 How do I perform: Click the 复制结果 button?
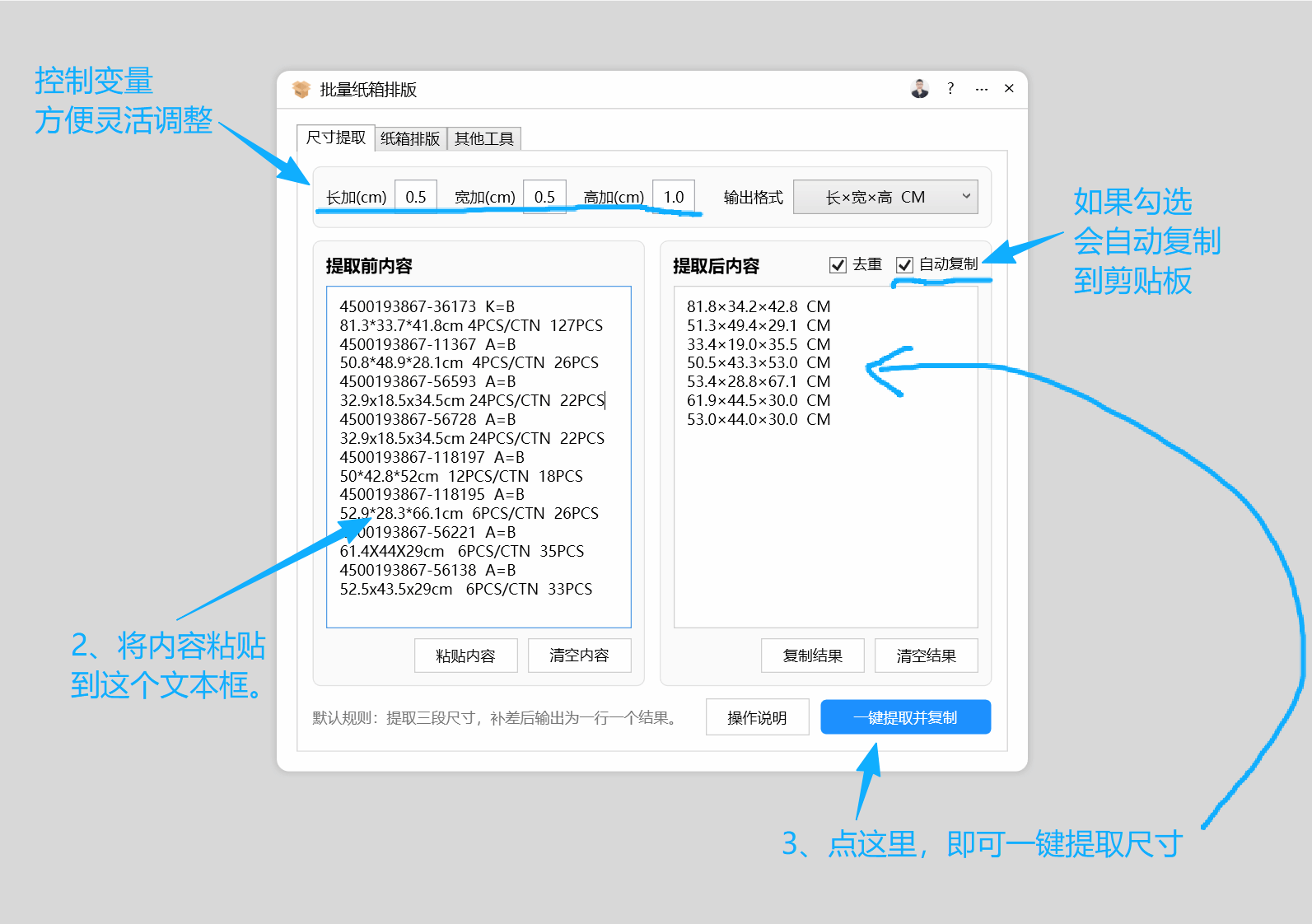click(x=812, y=656)
